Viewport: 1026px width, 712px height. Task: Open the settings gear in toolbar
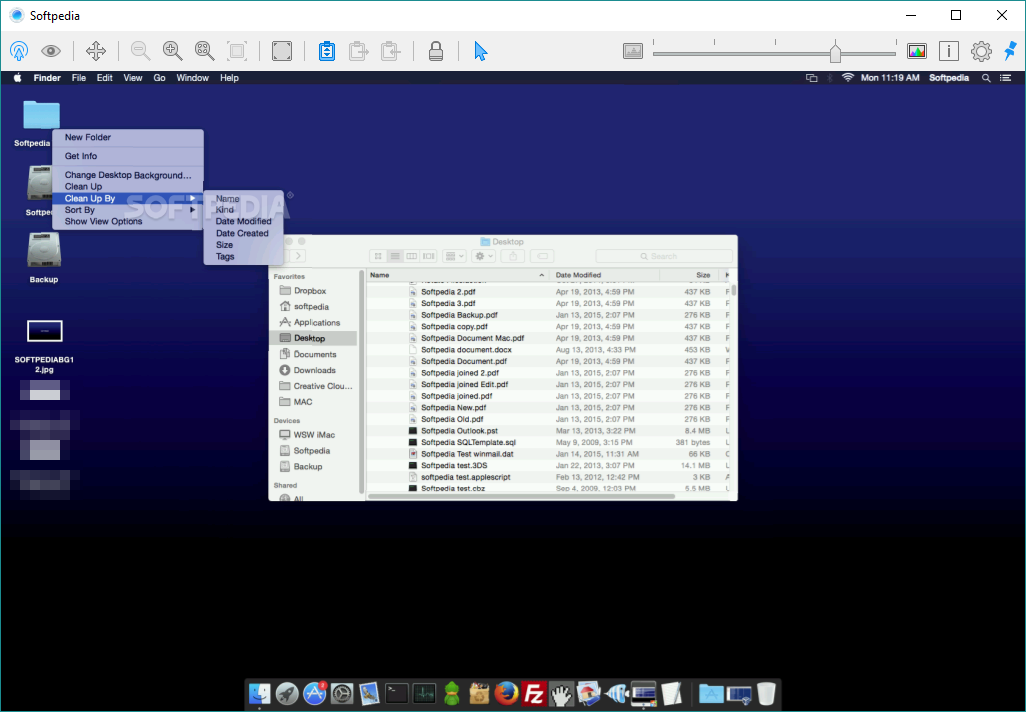(981, 50)
